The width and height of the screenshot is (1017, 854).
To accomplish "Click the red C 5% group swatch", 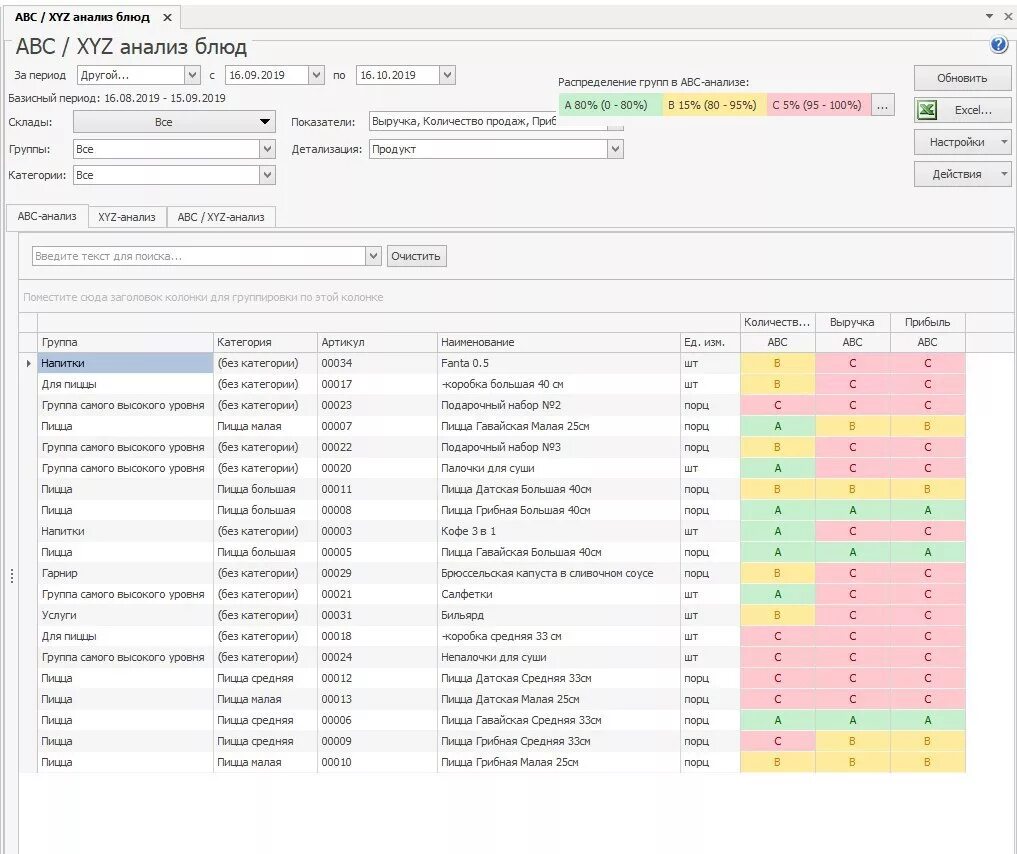I will (x=819, y=105).
